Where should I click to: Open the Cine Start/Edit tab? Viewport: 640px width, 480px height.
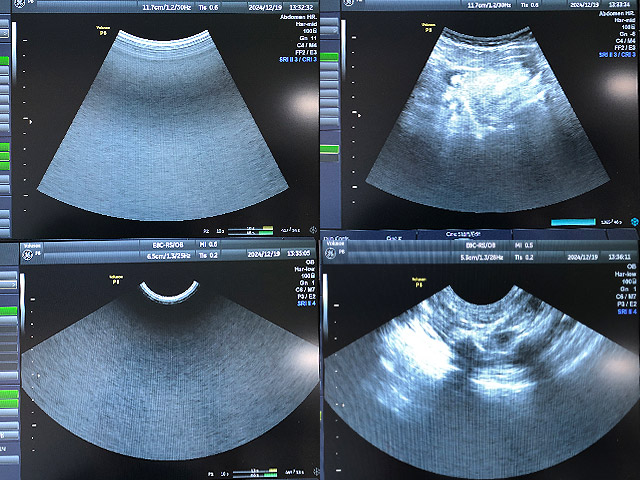point(463,234)
